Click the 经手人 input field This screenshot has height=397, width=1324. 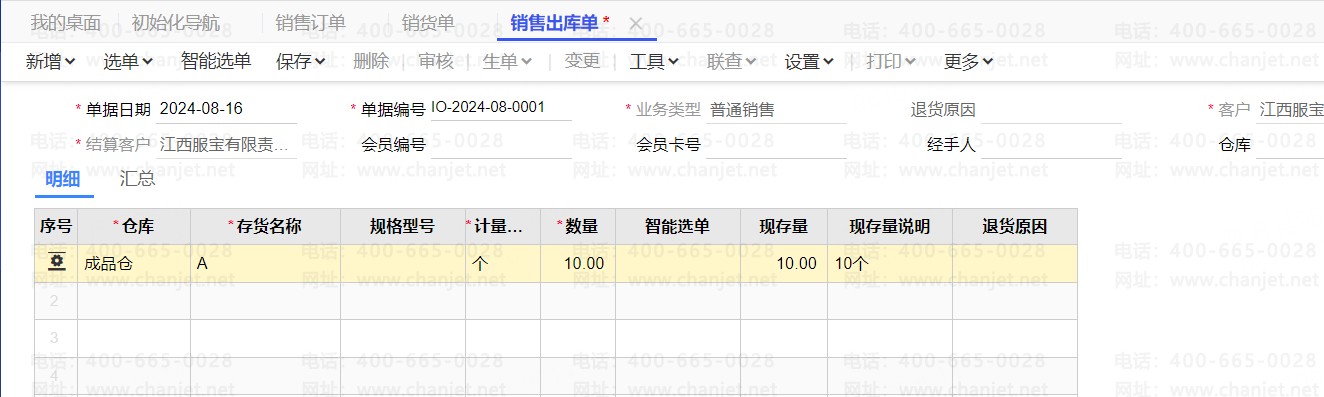point(1051,145)
